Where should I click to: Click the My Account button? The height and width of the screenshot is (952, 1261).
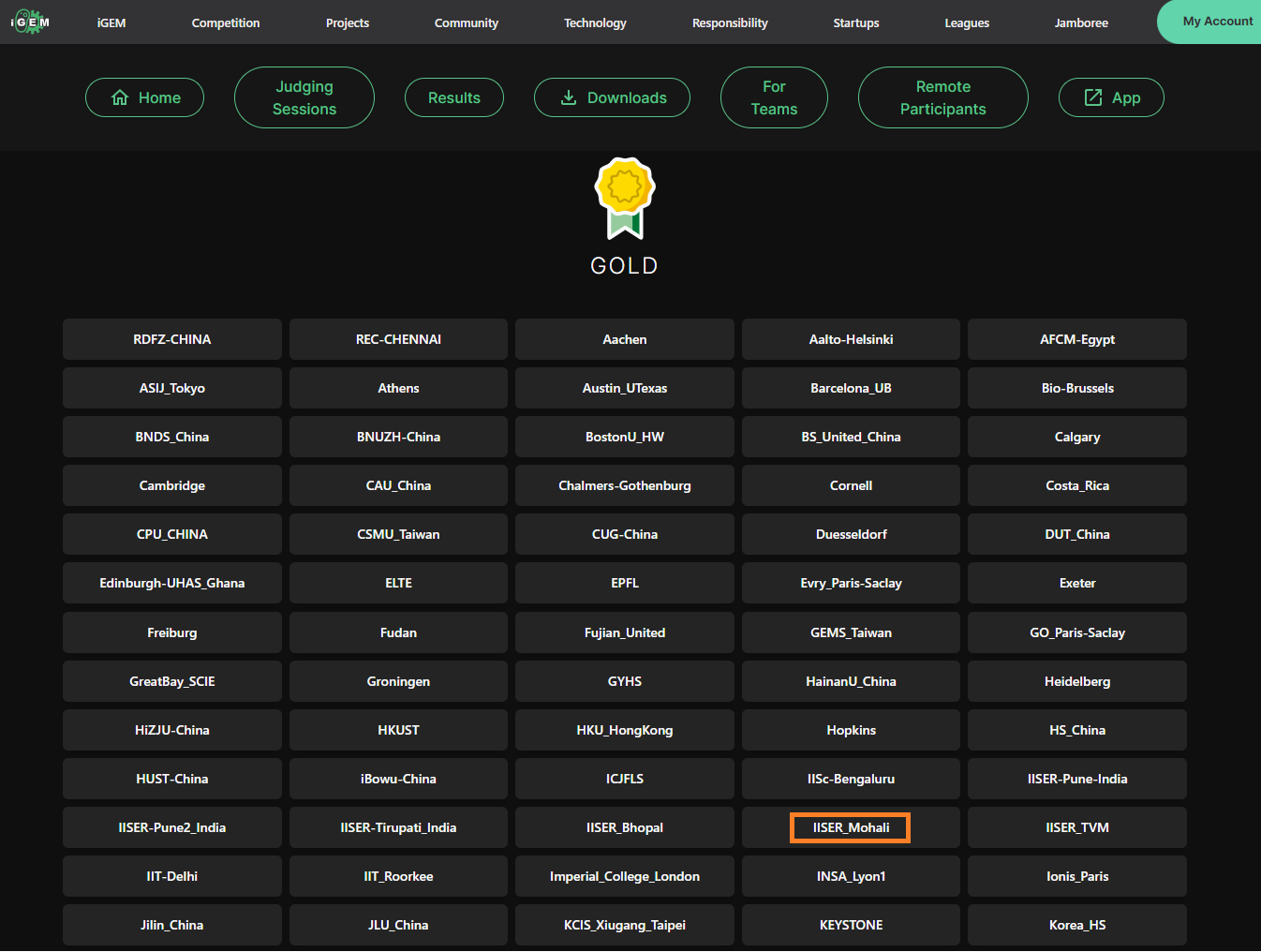[1210, 22]
